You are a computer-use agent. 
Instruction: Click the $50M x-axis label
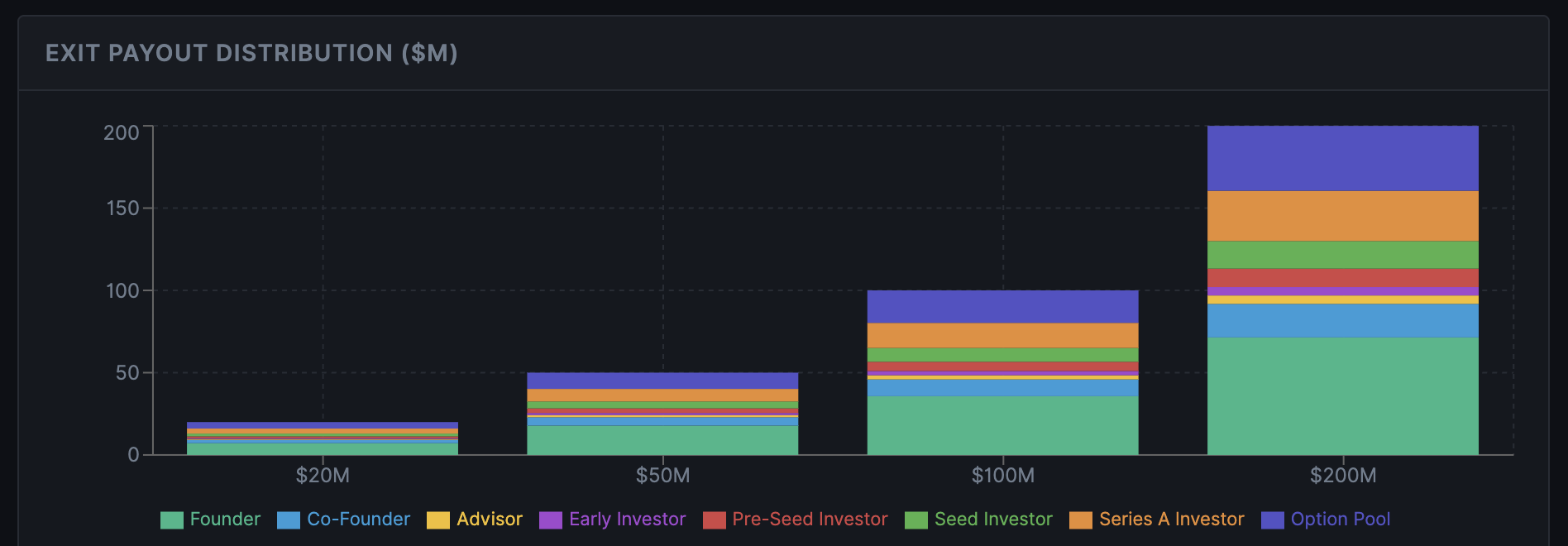point(662,476)
